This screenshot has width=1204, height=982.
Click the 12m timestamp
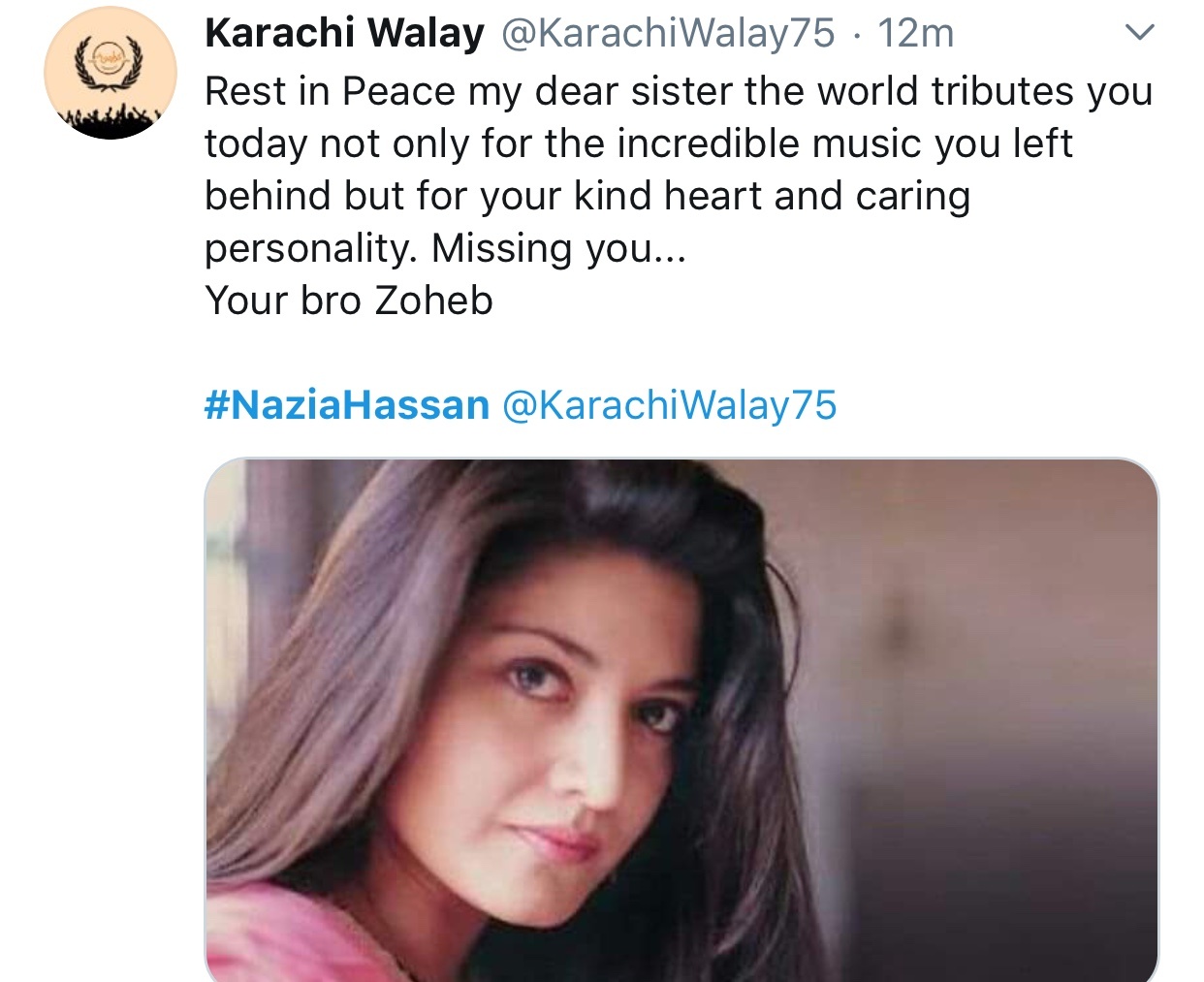click(916, 33)
